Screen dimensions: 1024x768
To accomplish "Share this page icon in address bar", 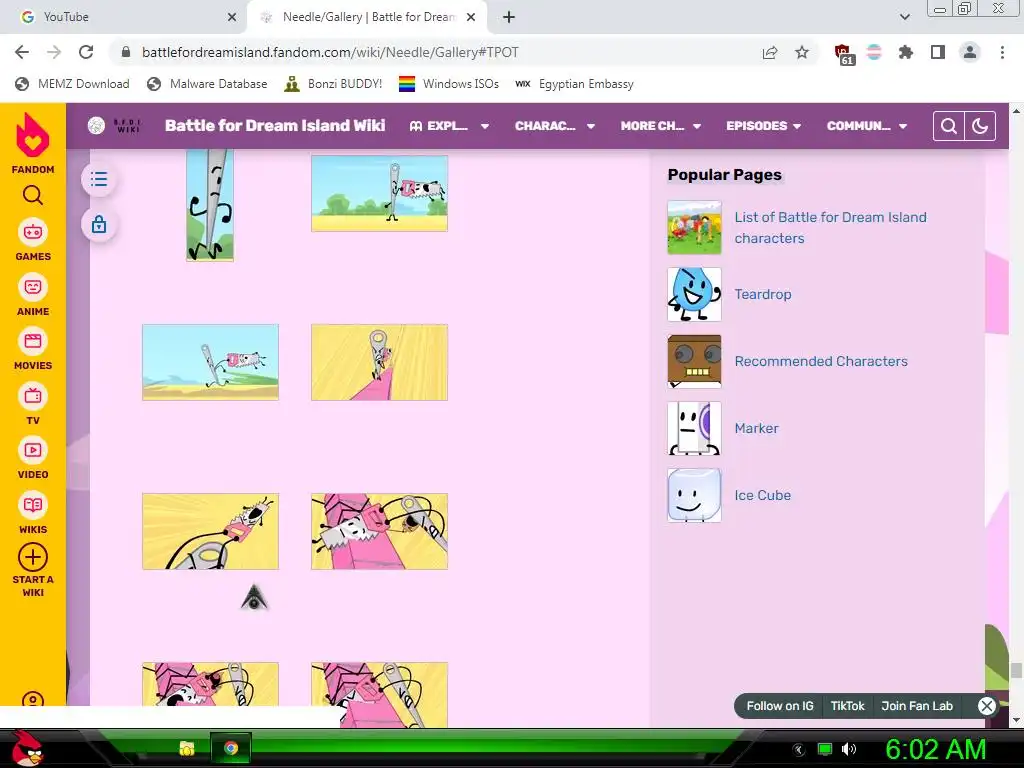I will (770, 52).
